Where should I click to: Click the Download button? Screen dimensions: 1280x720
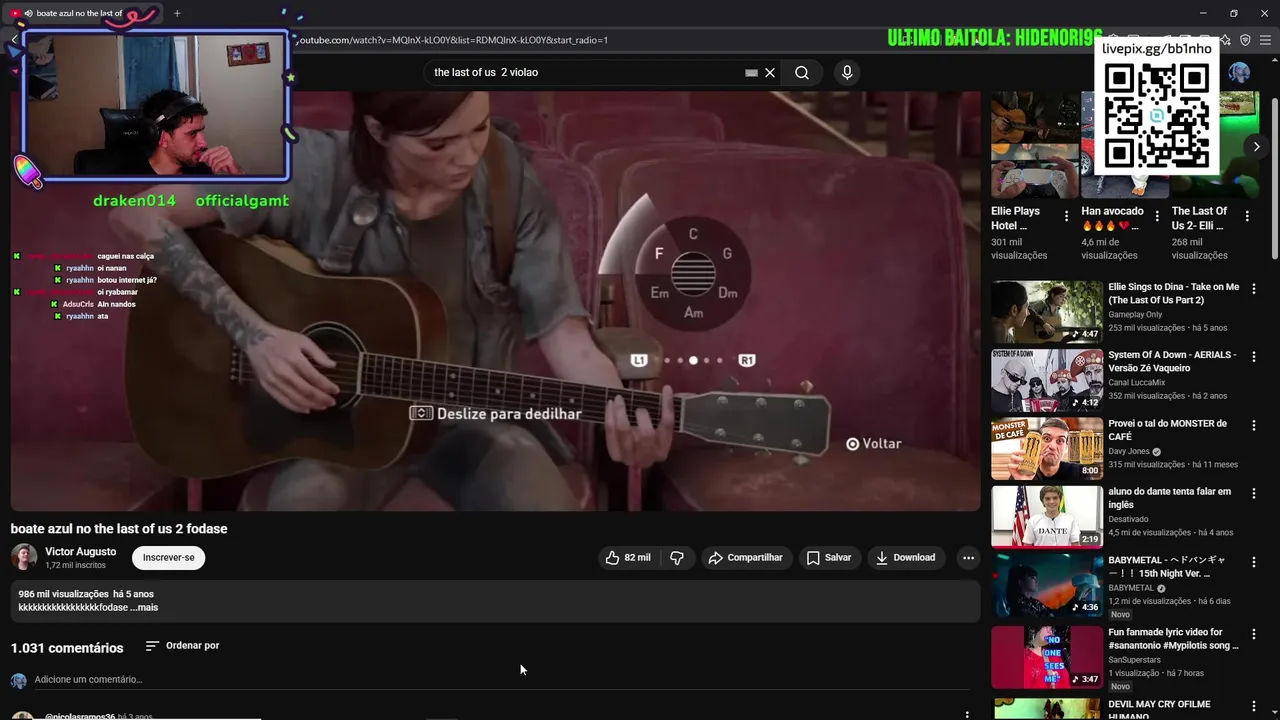[x=905, y=558]
